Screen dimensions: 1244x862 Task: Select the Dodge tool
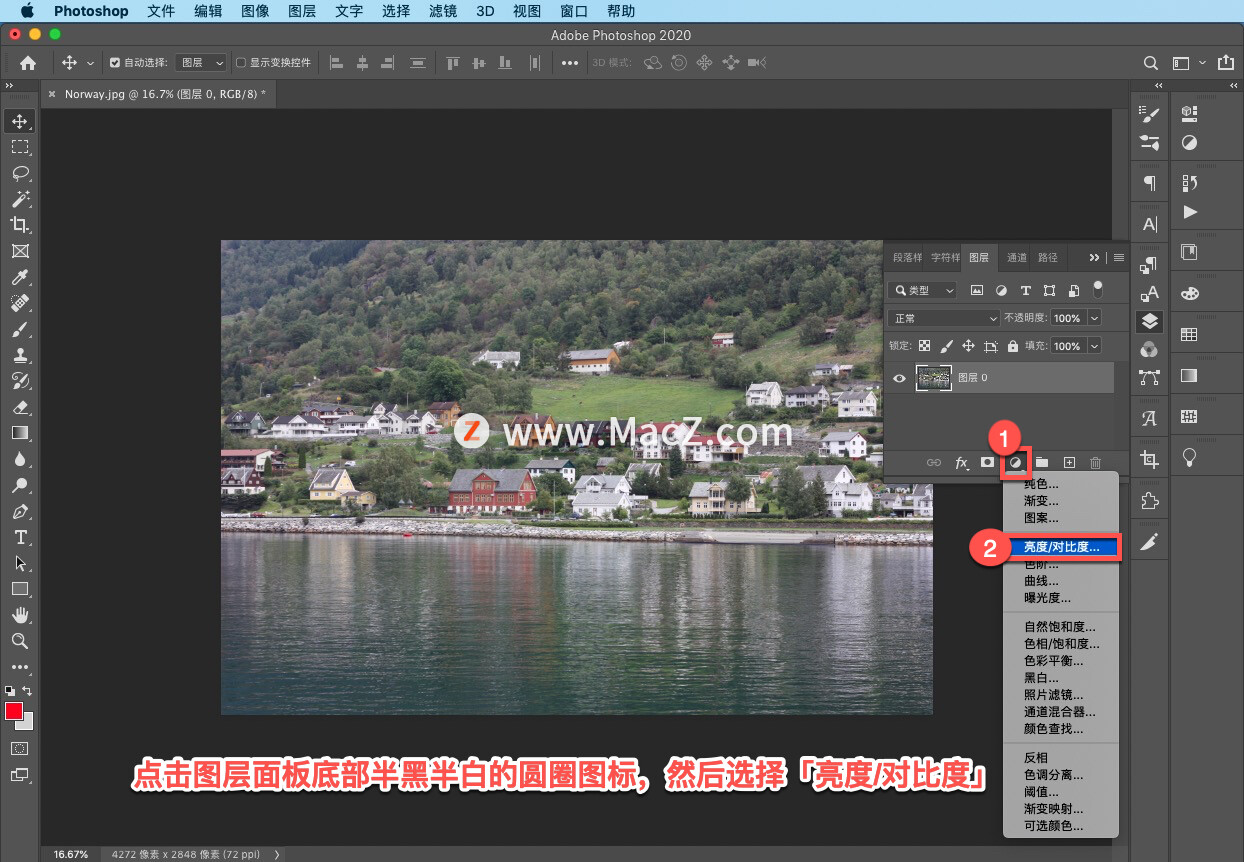point(19,485)
